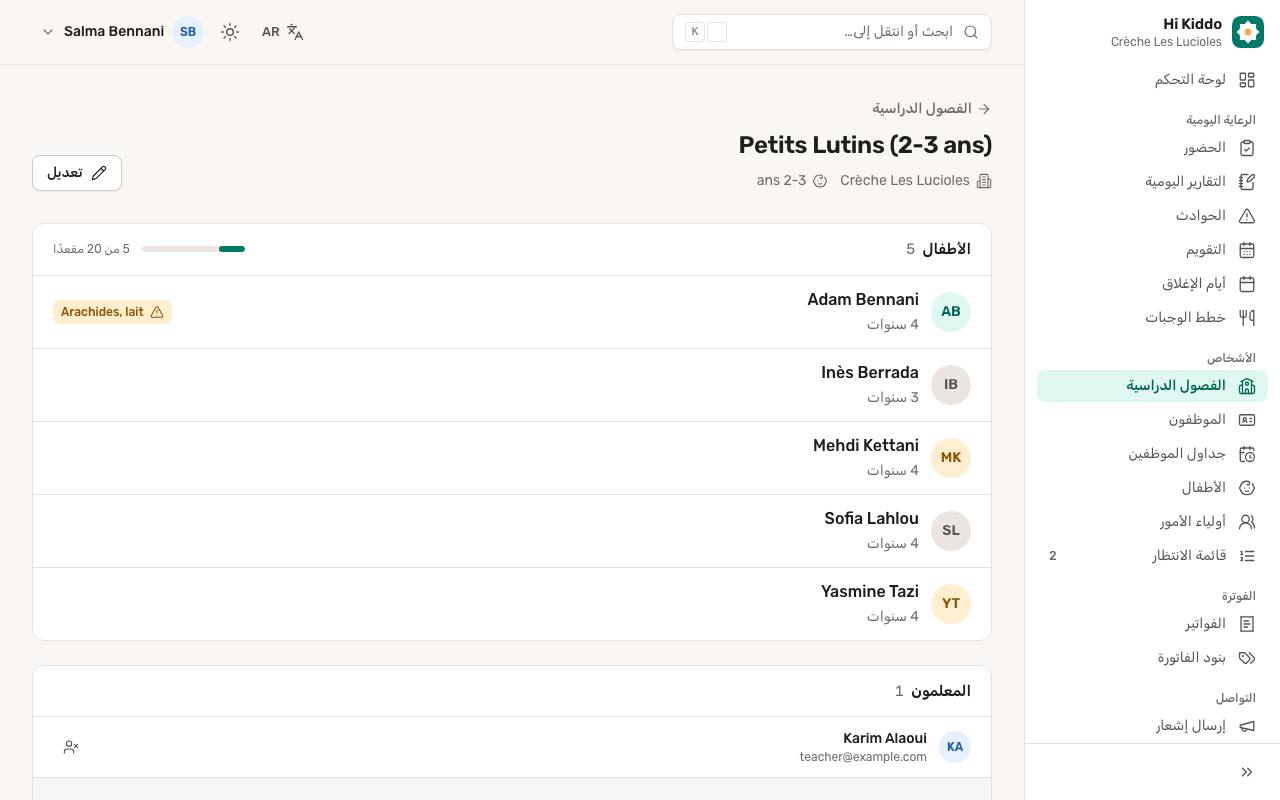Screen dimensions: 1280x800
Task: Click the تعديل edit button
Action: point(77,173)
